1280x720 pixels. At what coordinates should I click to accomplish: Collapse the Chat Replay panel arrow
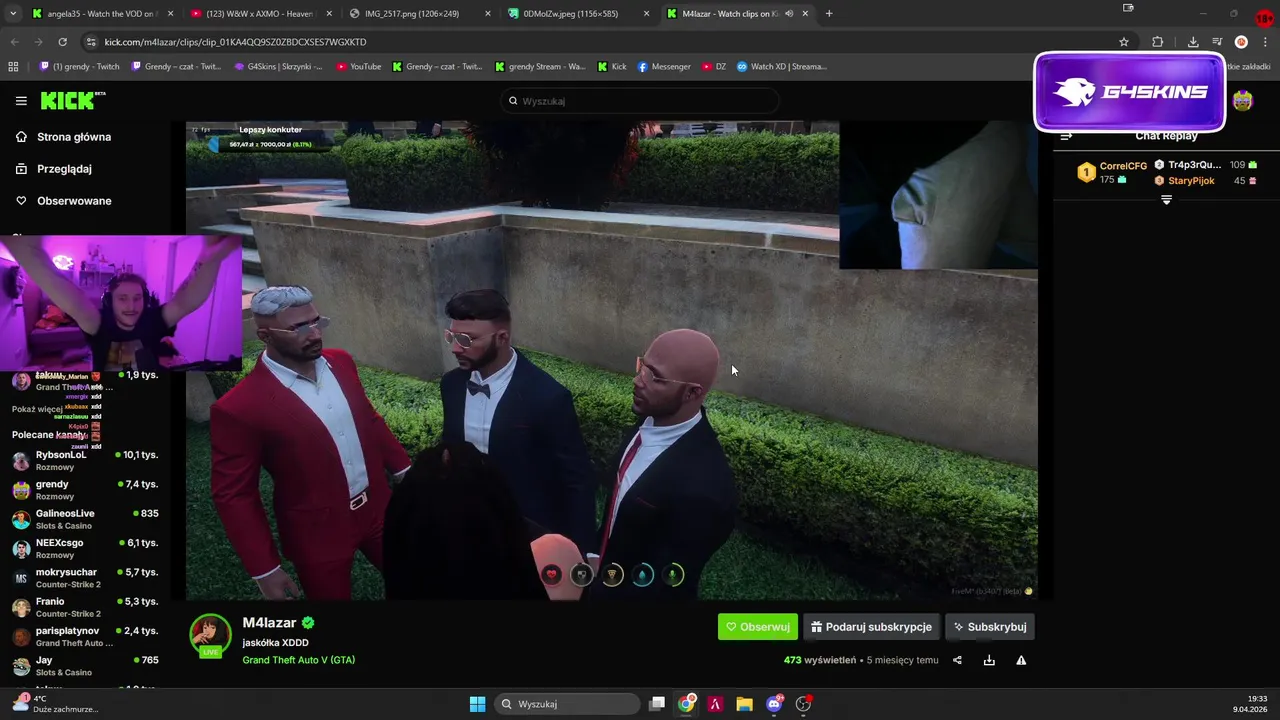click(1066, 136)
